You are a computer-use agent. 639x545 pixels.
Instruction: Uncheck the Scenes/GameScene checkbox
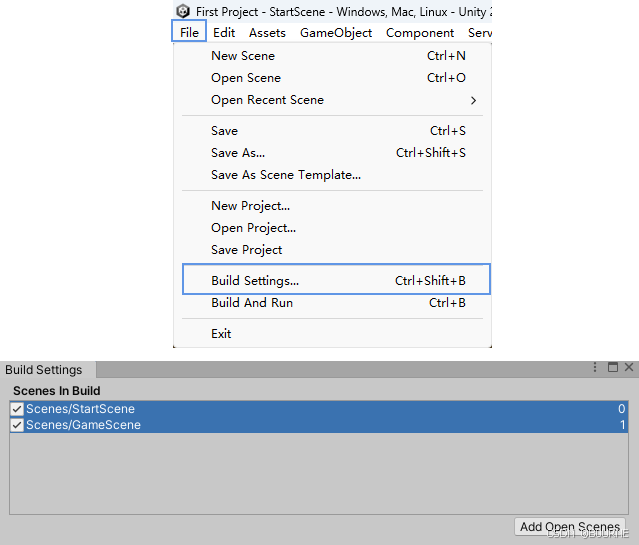pos(17,425)
